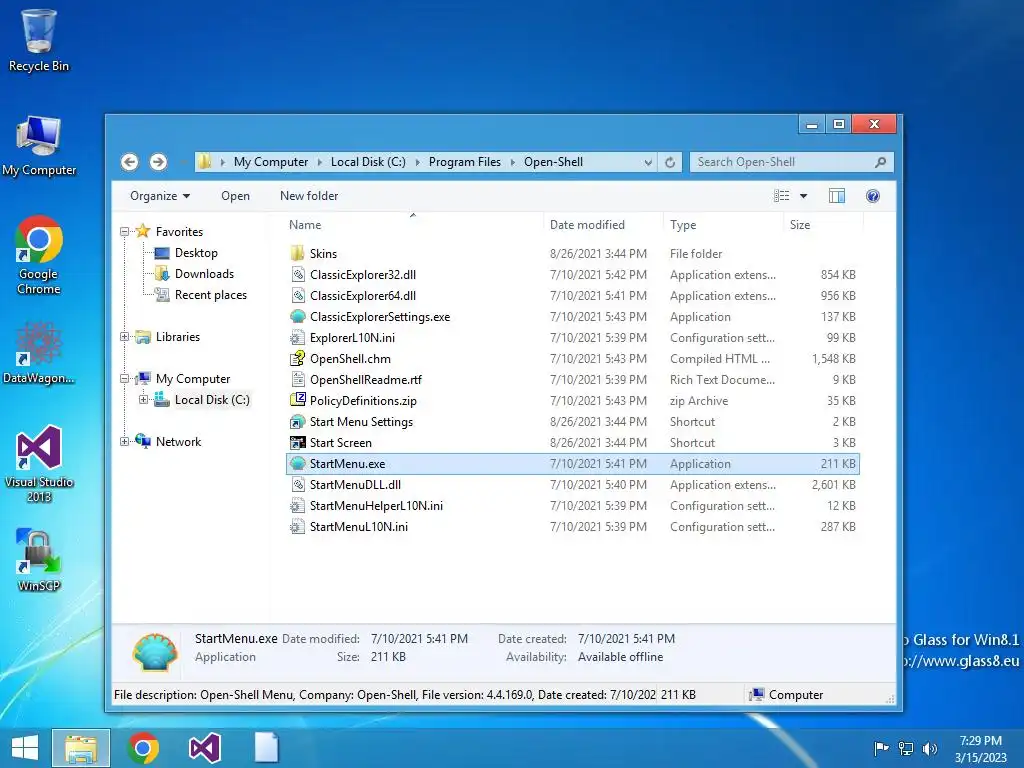
Task: Select the StartMenu.exe file row
Action: (573, 464)
